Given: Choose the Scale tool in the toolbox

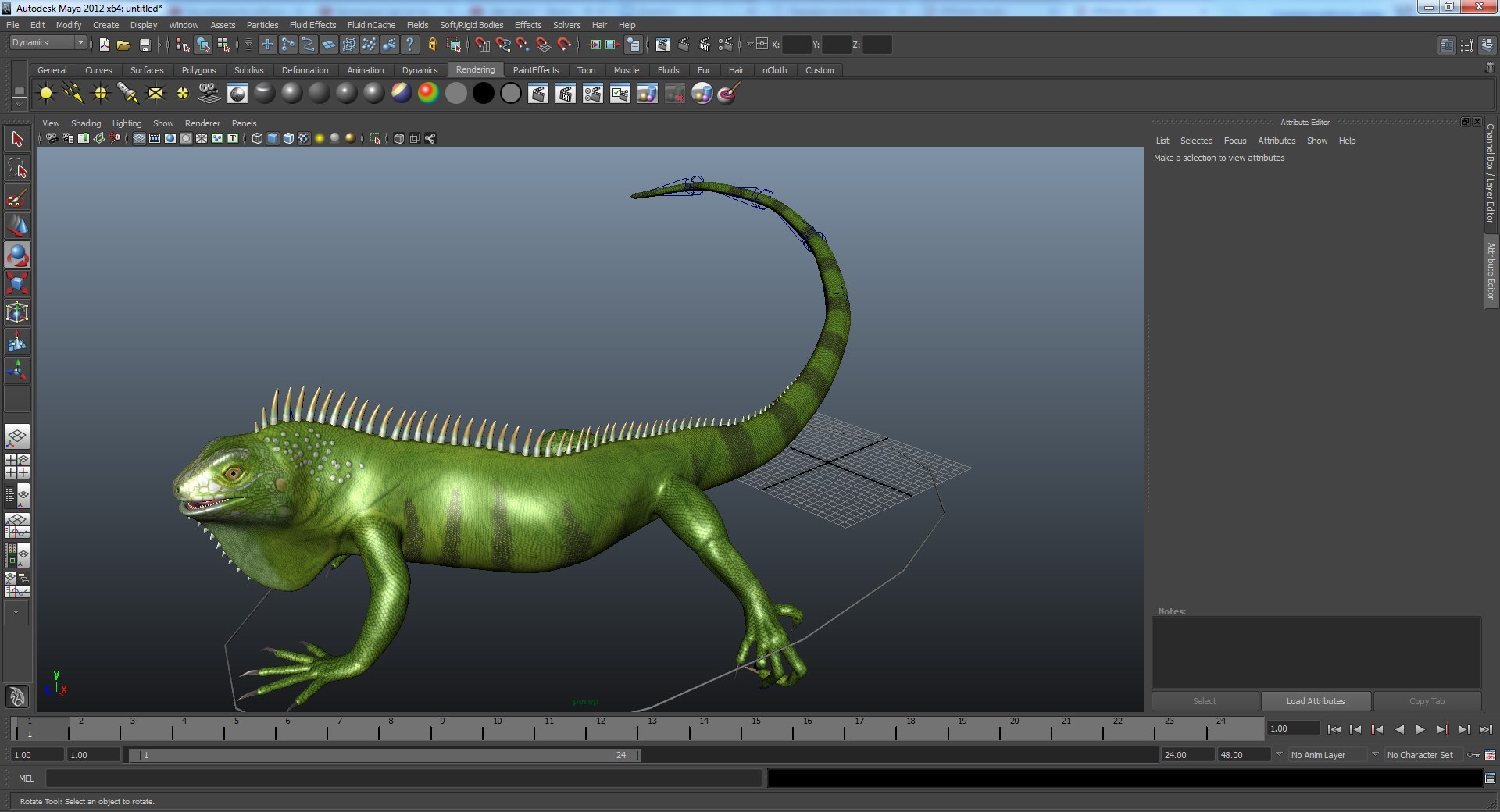Looking at the screenshot, I should coord(17,283).
